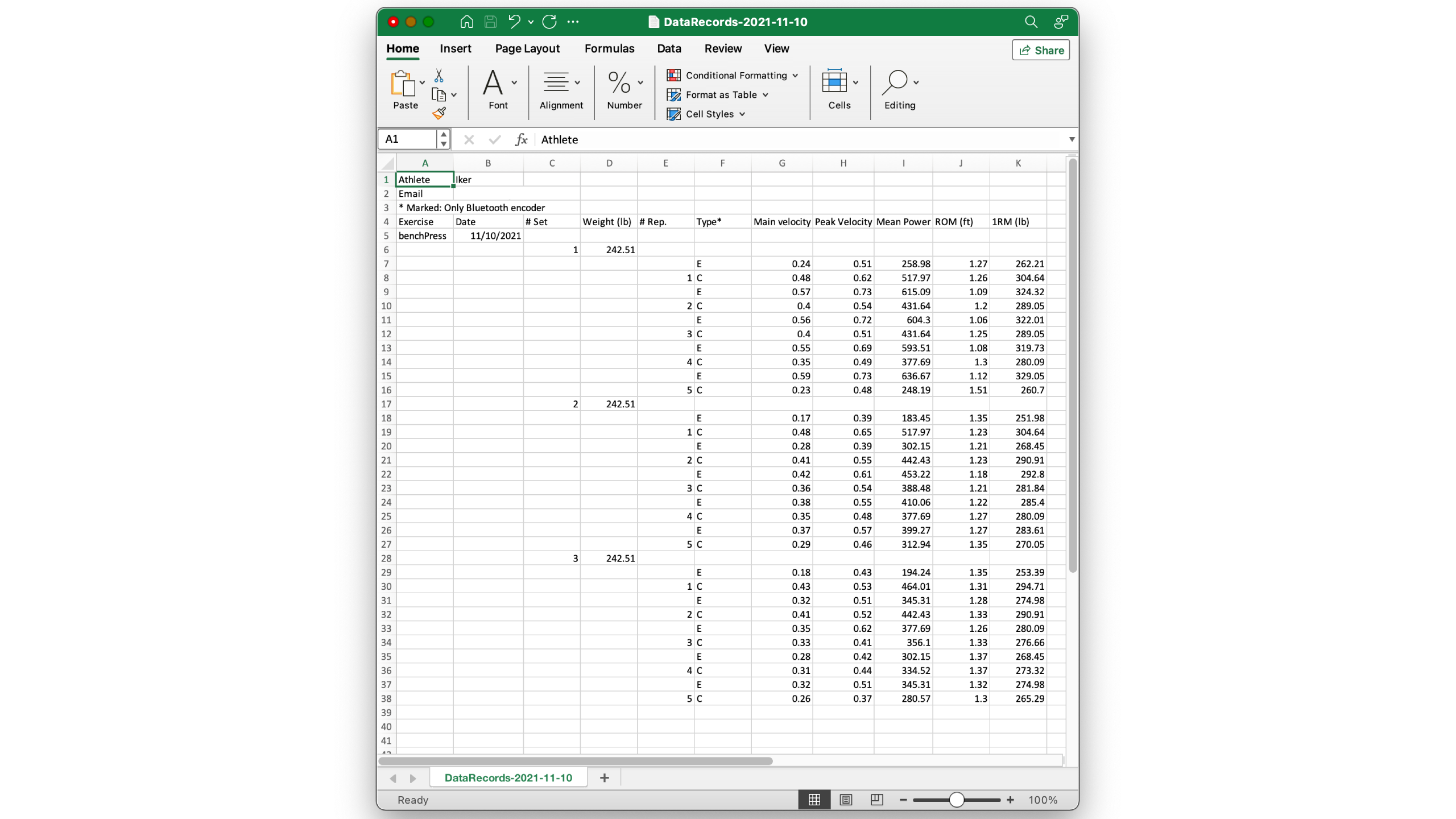The height and width of the screenshot is (819, 1456).
Task: Open the search magnifier in title bar
Action: 1031,22
